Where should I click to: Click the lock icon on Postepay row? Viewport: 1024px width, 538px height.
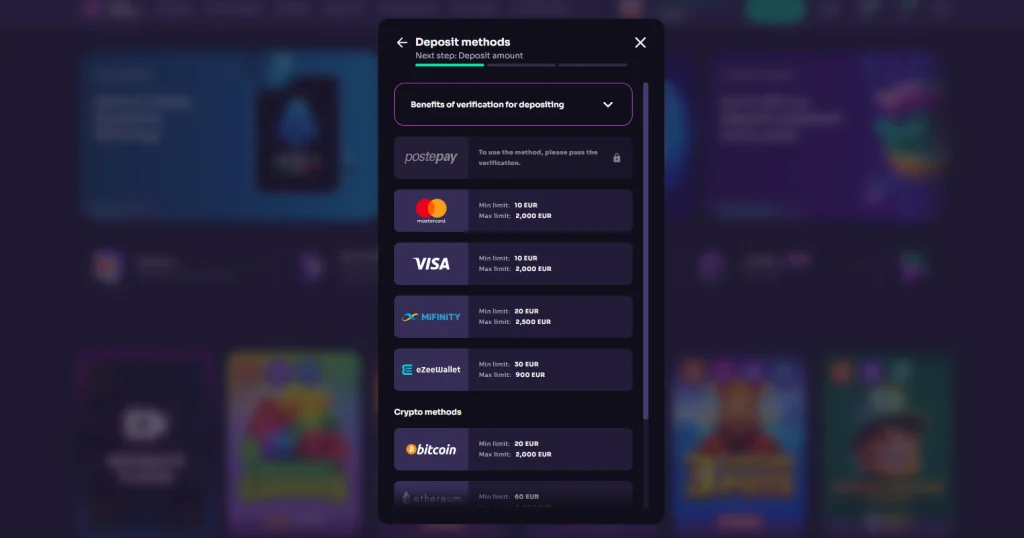pyautogui.click(x=616, y=158)
